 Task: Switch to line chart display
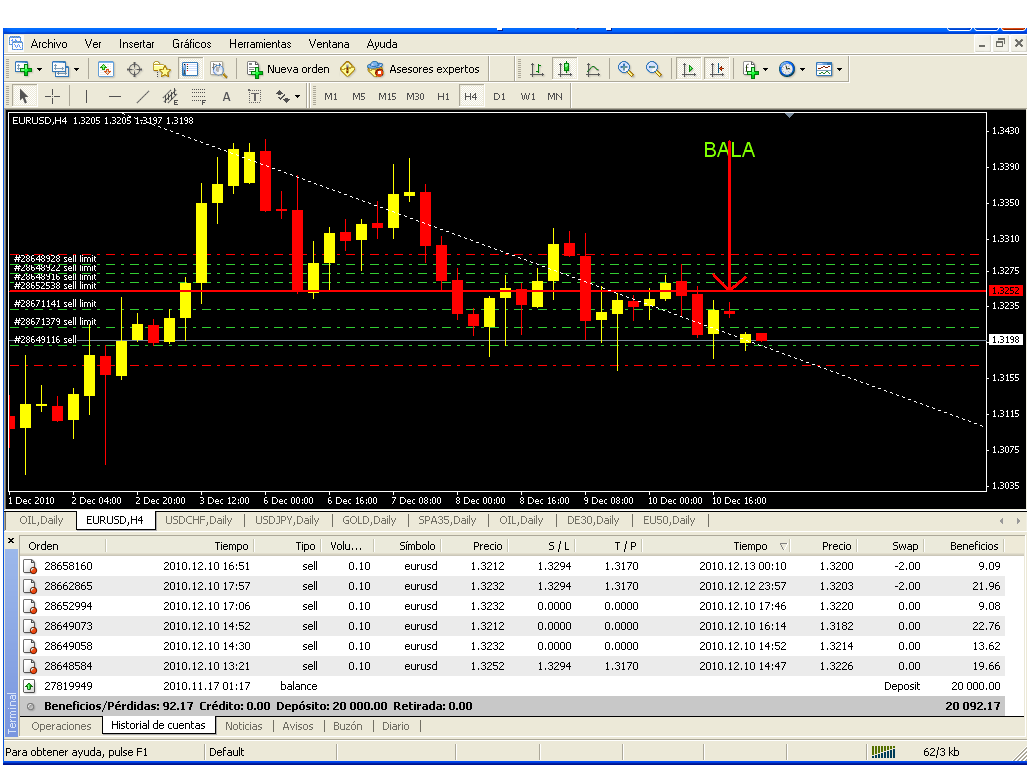[592, 69]
